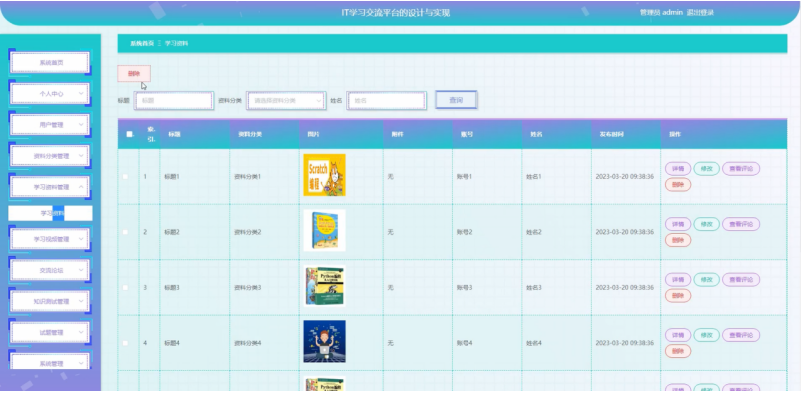
Task: Click the pink 删除 batch delete button above filters
Action: (x=134, y=74)
